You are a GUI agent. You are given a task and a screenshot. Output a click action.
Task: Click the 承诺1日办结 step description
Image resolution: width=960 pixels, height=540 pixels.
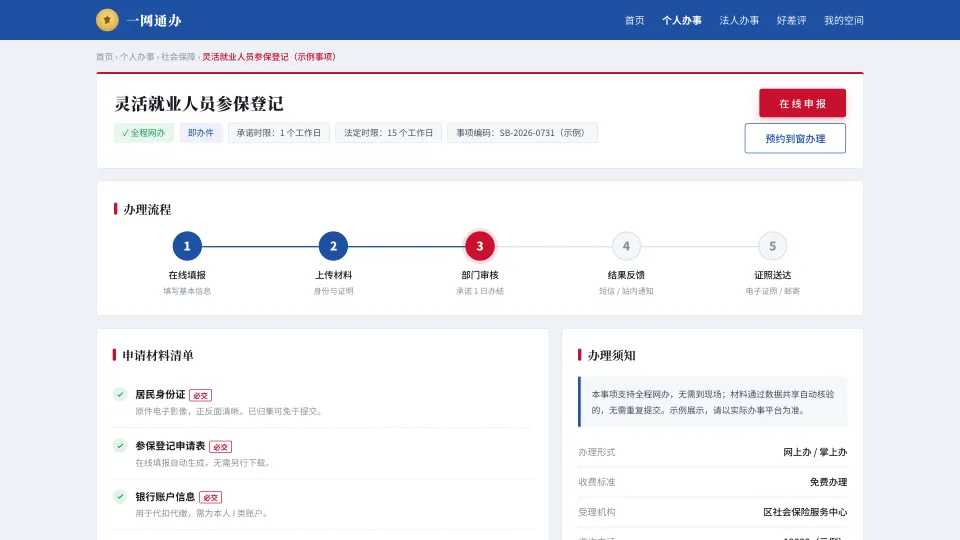480,291
